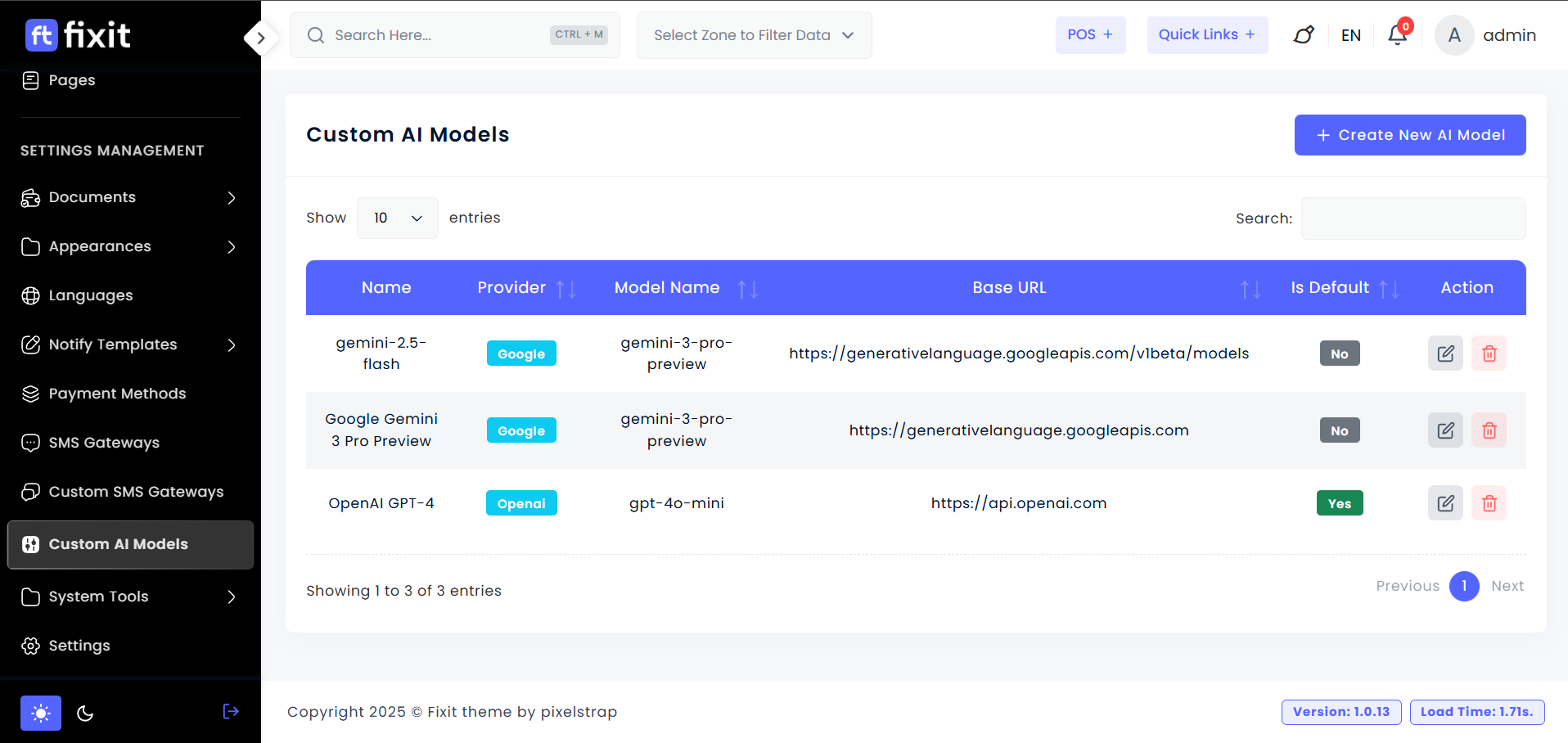Edit the gemini-2.5-flash model row
The width and height of the screenshot is (1568, 743).
1445,353
